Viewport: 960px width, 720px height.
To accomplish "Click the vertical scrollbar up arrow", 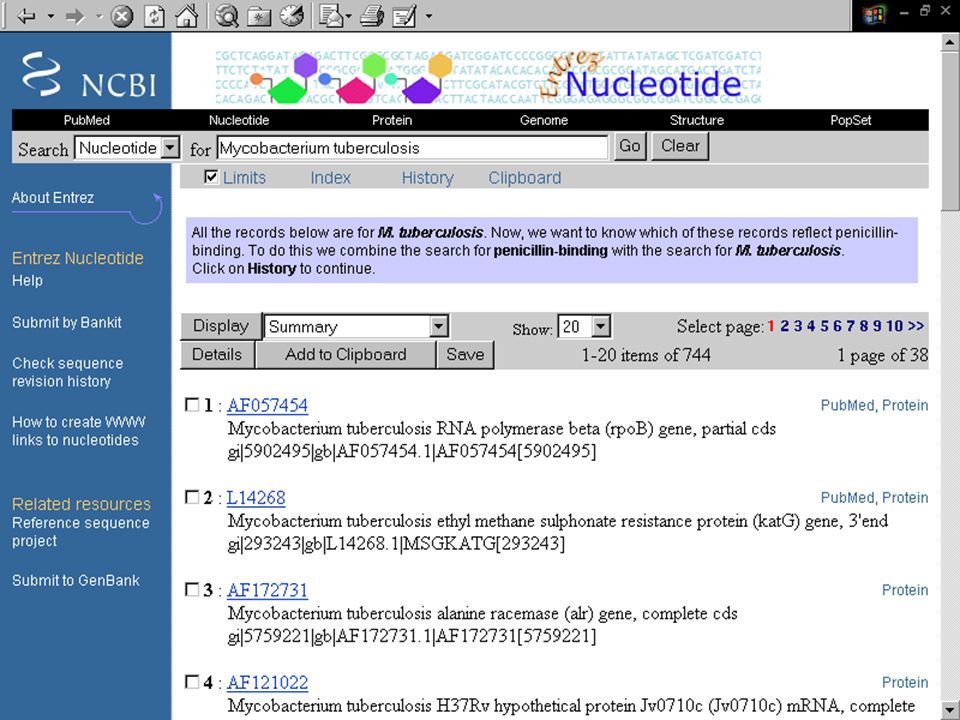I will point(950,42).
